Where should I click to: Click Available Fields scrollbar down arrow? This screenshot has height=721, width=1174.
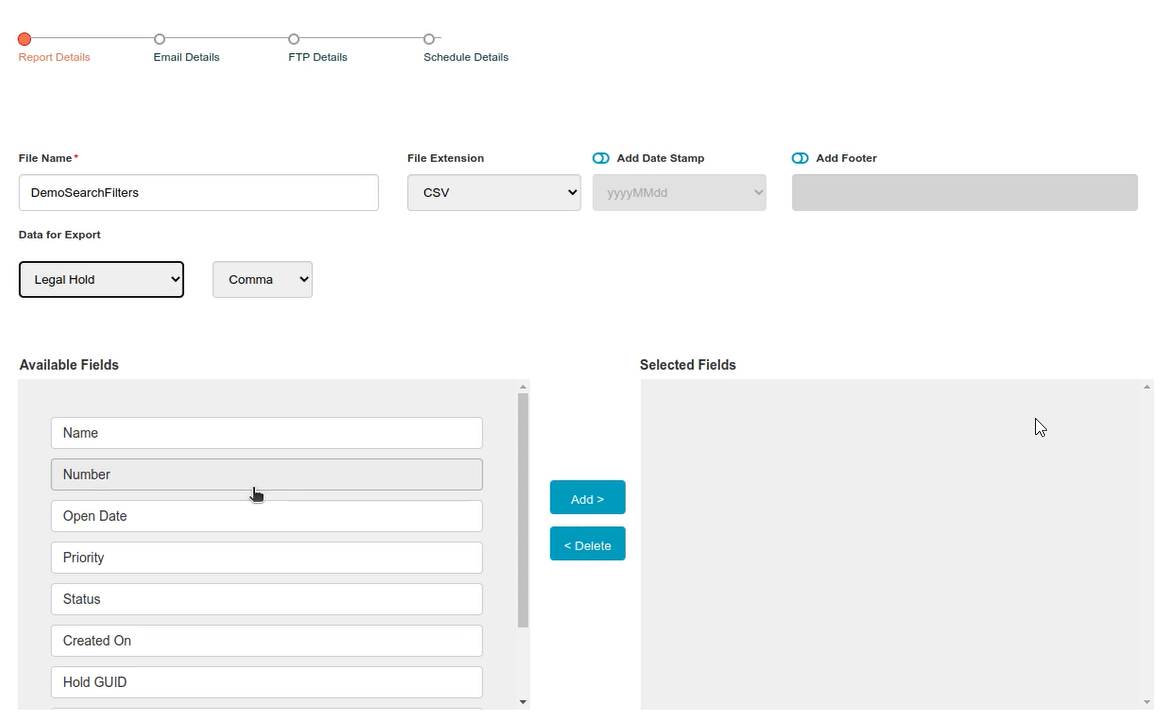coord(523,702)
